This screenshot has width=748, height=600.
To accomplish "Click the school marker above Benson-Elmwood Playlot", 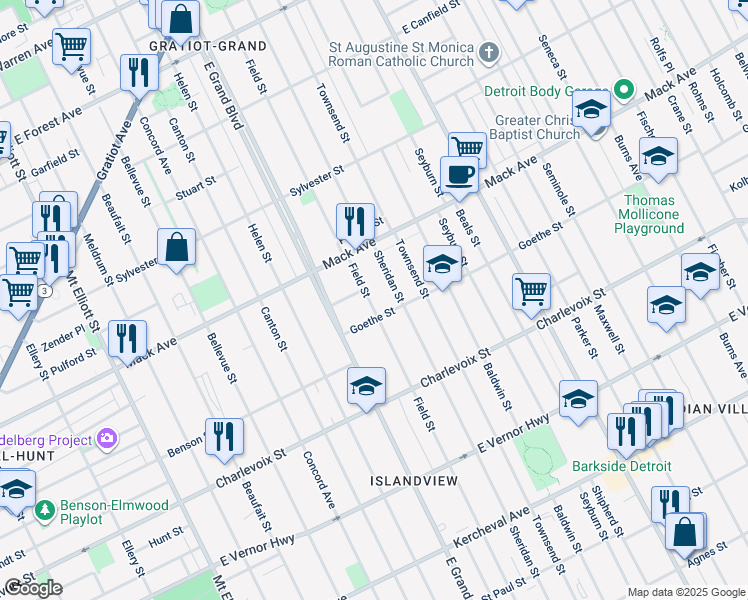I will [16, 490].
